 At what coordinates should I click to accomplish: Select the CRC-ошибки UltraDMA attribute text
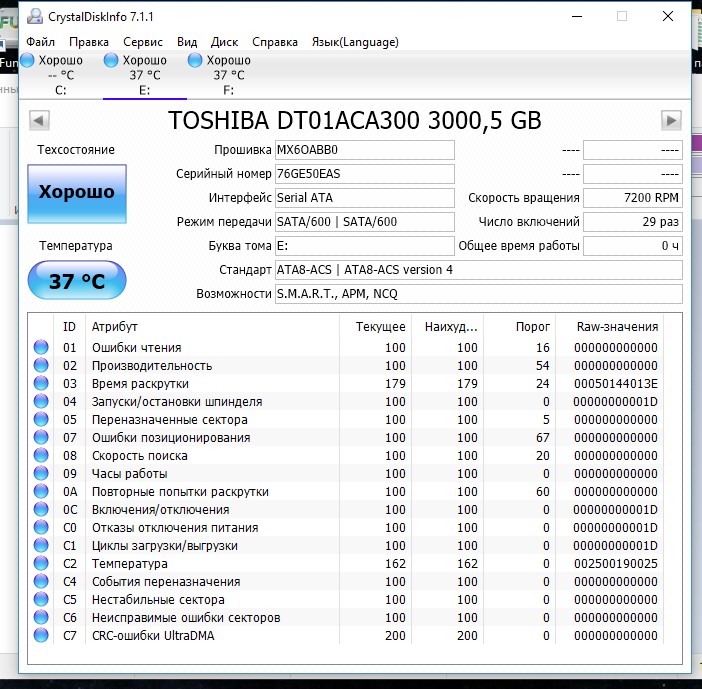coord(153,636)
